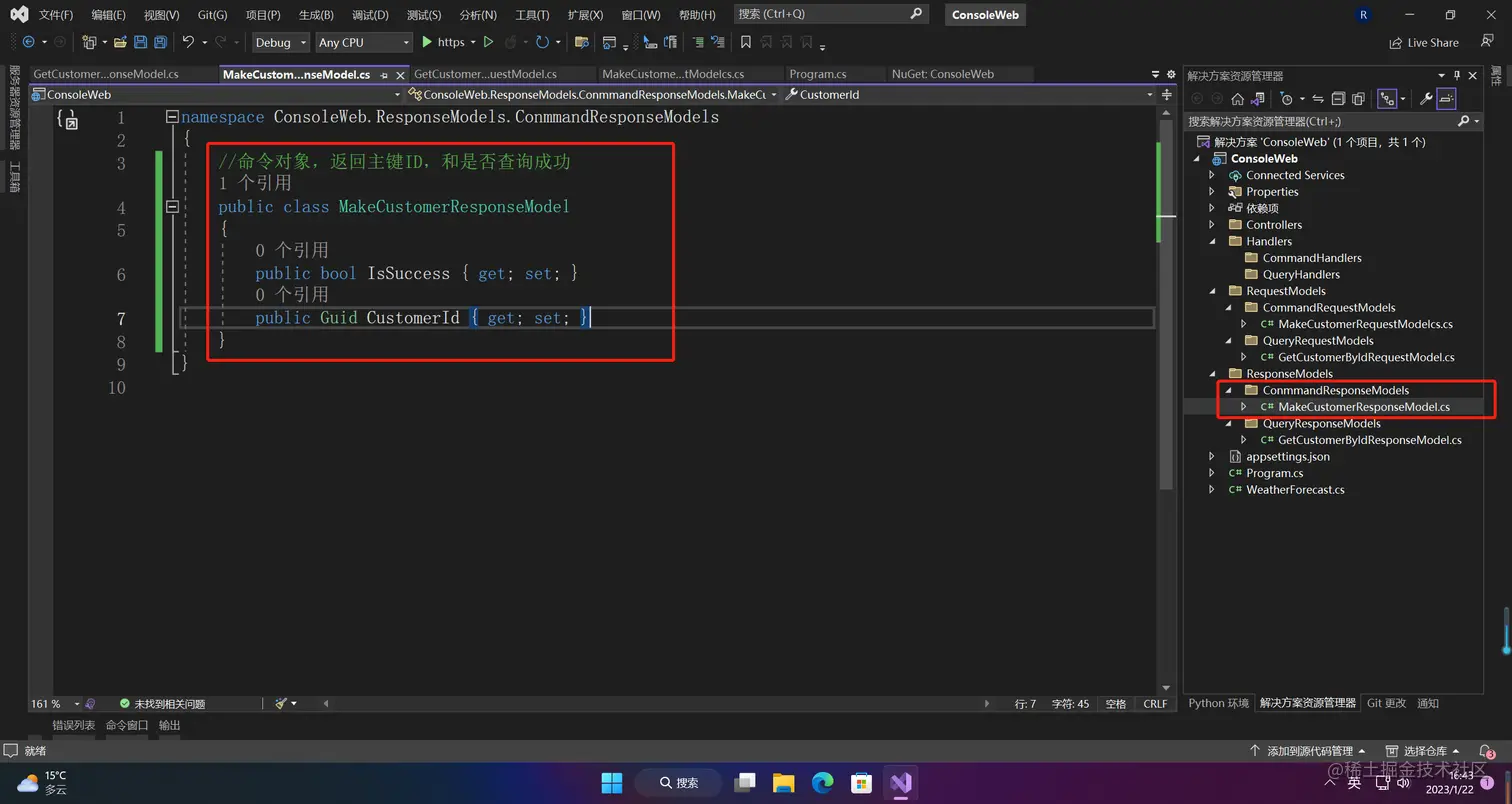Click the new project toolbar icon
The width and height of the screenshot is (1512, 804).
pos(89,42)
